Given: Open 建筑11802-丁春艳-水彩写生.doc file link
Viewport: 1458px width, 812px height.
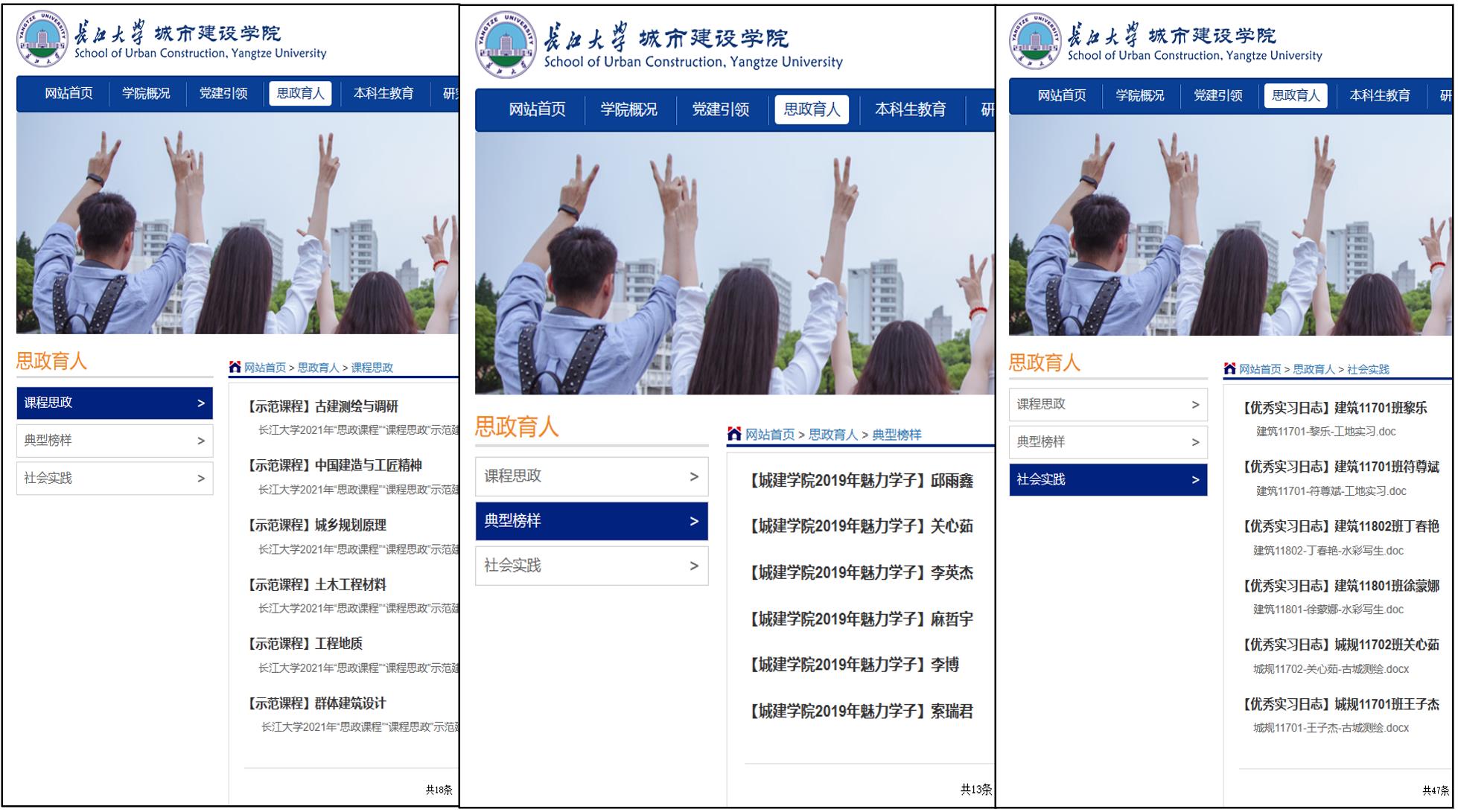Looking at the screenshot, I should click(x=1328, y=551).
